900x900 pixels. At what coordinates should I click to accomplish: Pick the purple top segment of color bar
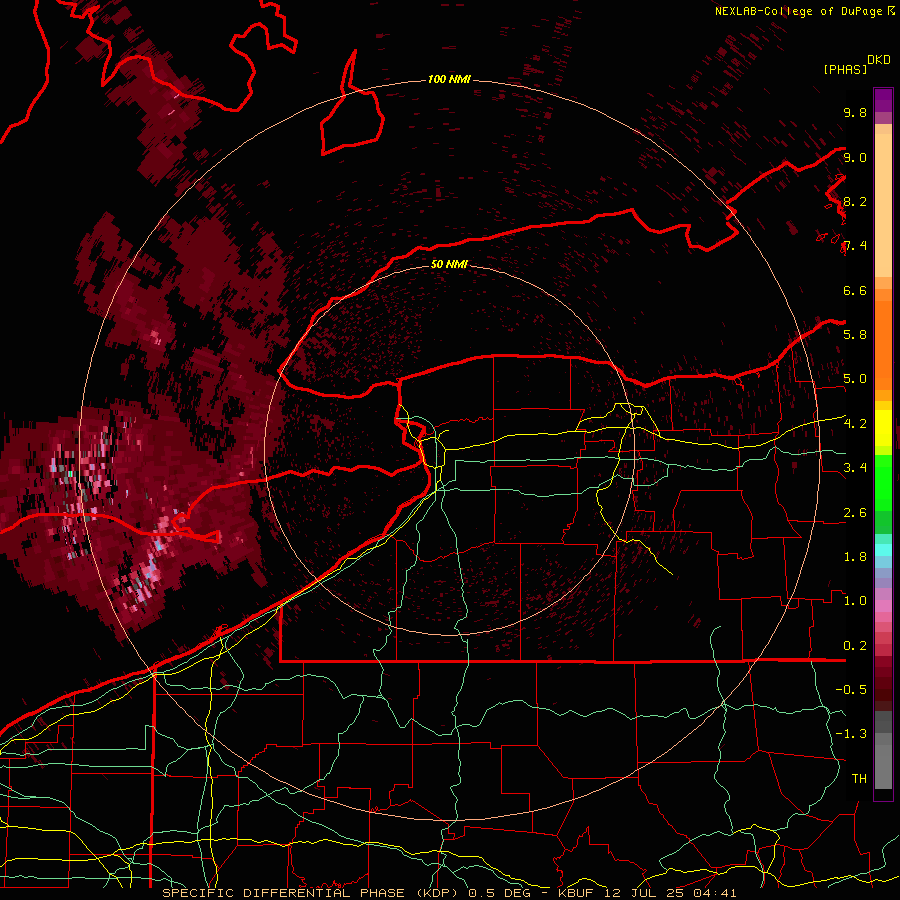(x=883, y=100)
